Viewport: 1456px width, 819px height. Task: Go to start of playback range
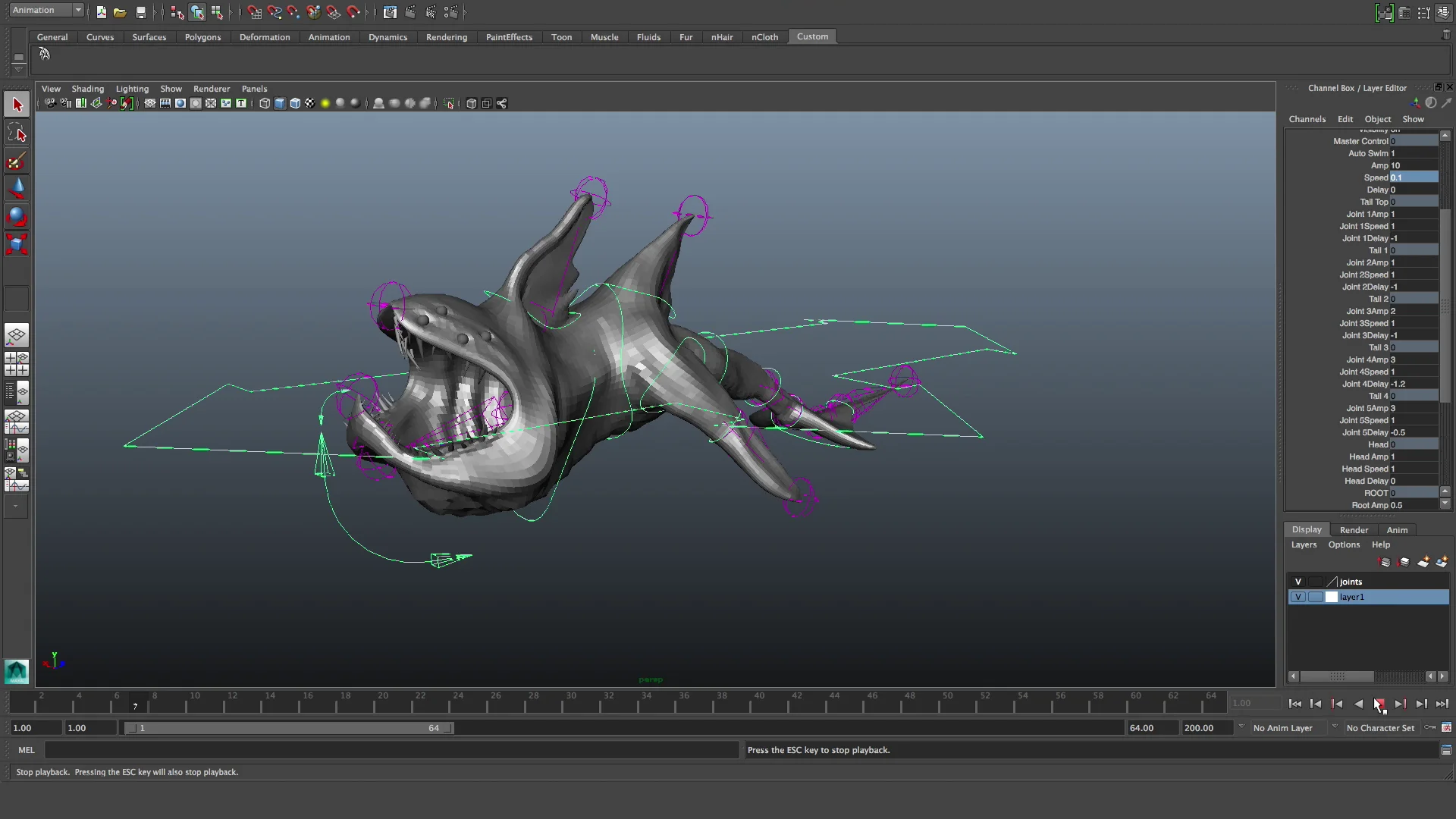coord(1295,704)
